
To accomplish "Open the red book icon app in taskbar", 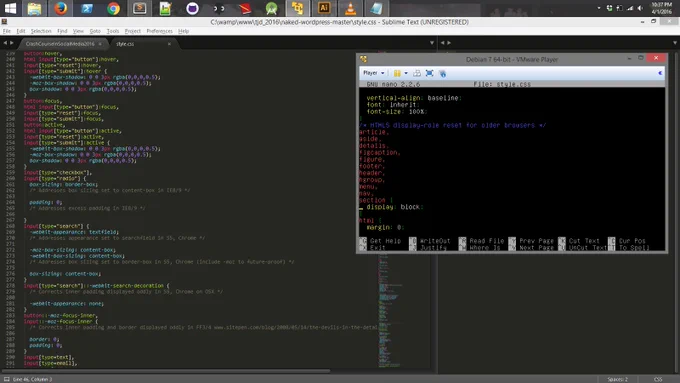I will (x=245, y=8).
